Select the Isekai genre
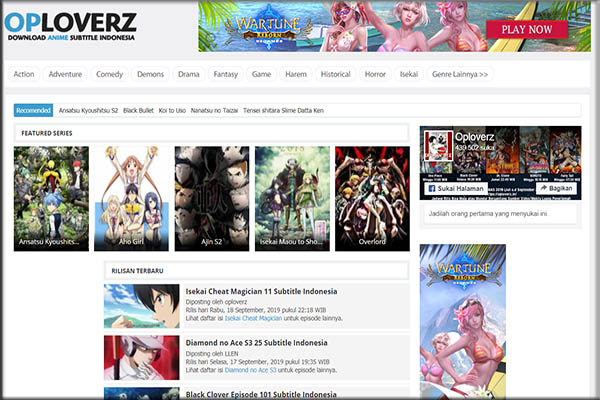600x400 pixels. pos(409,74)
